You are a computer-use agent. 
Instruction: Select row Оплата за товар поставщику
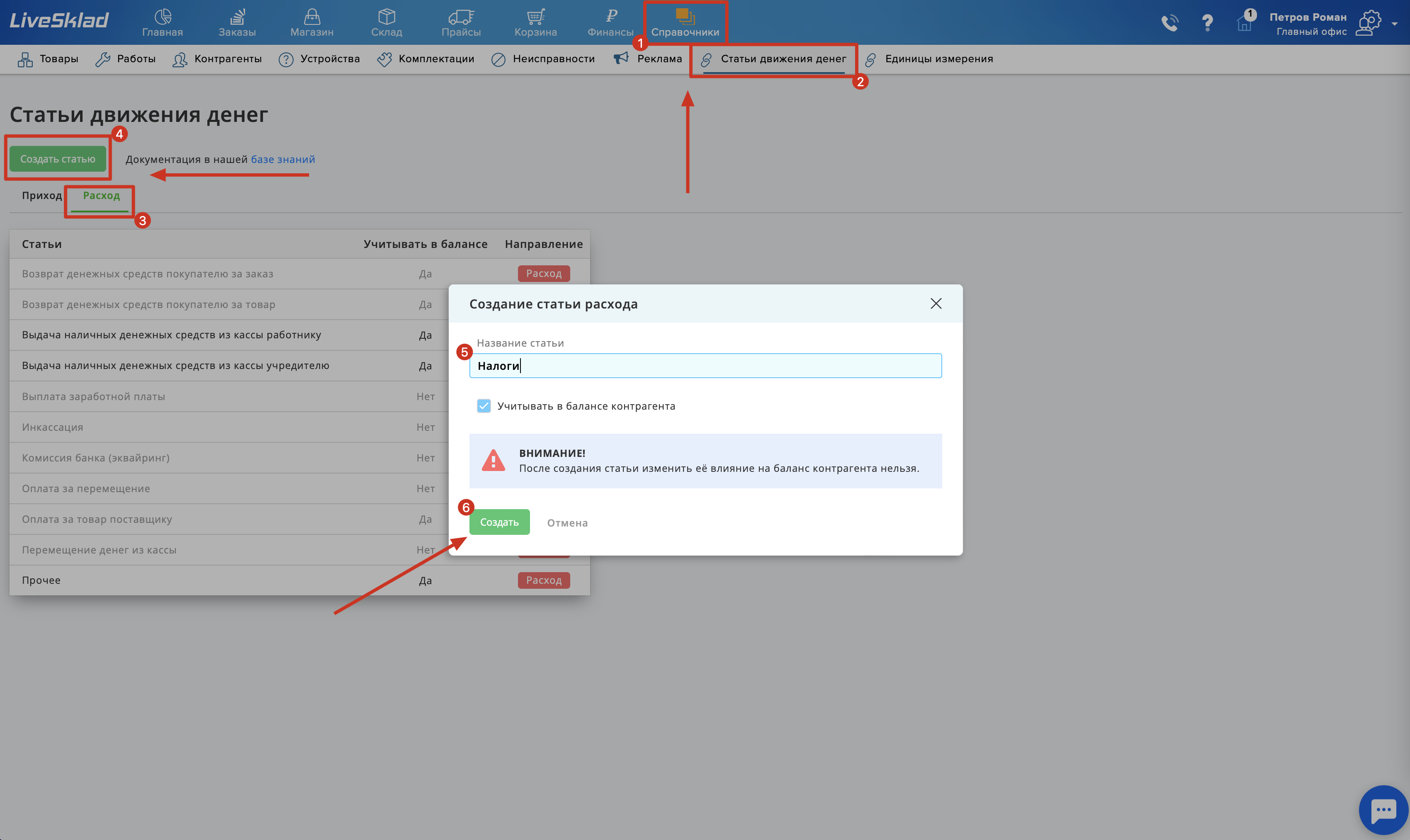point(299,519)
